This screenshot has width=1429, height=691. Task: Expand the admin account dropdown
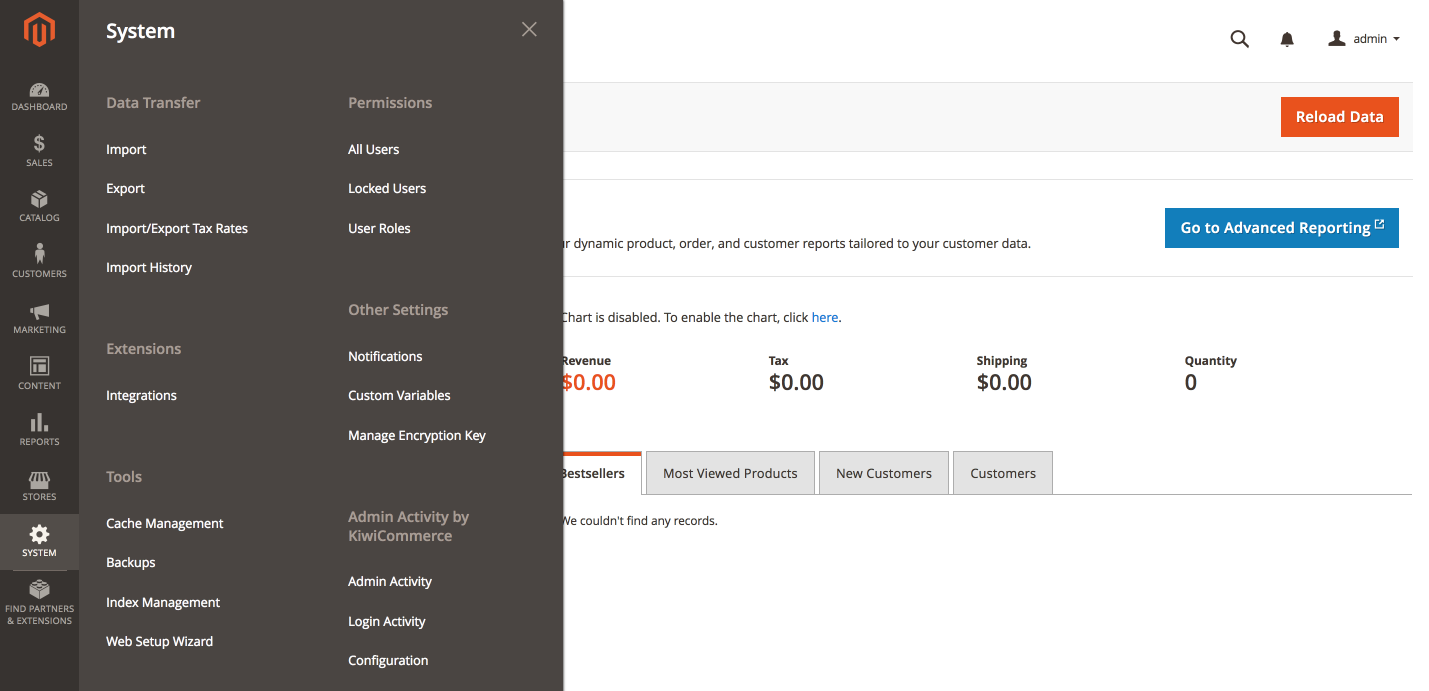[x=1364, y=39]
